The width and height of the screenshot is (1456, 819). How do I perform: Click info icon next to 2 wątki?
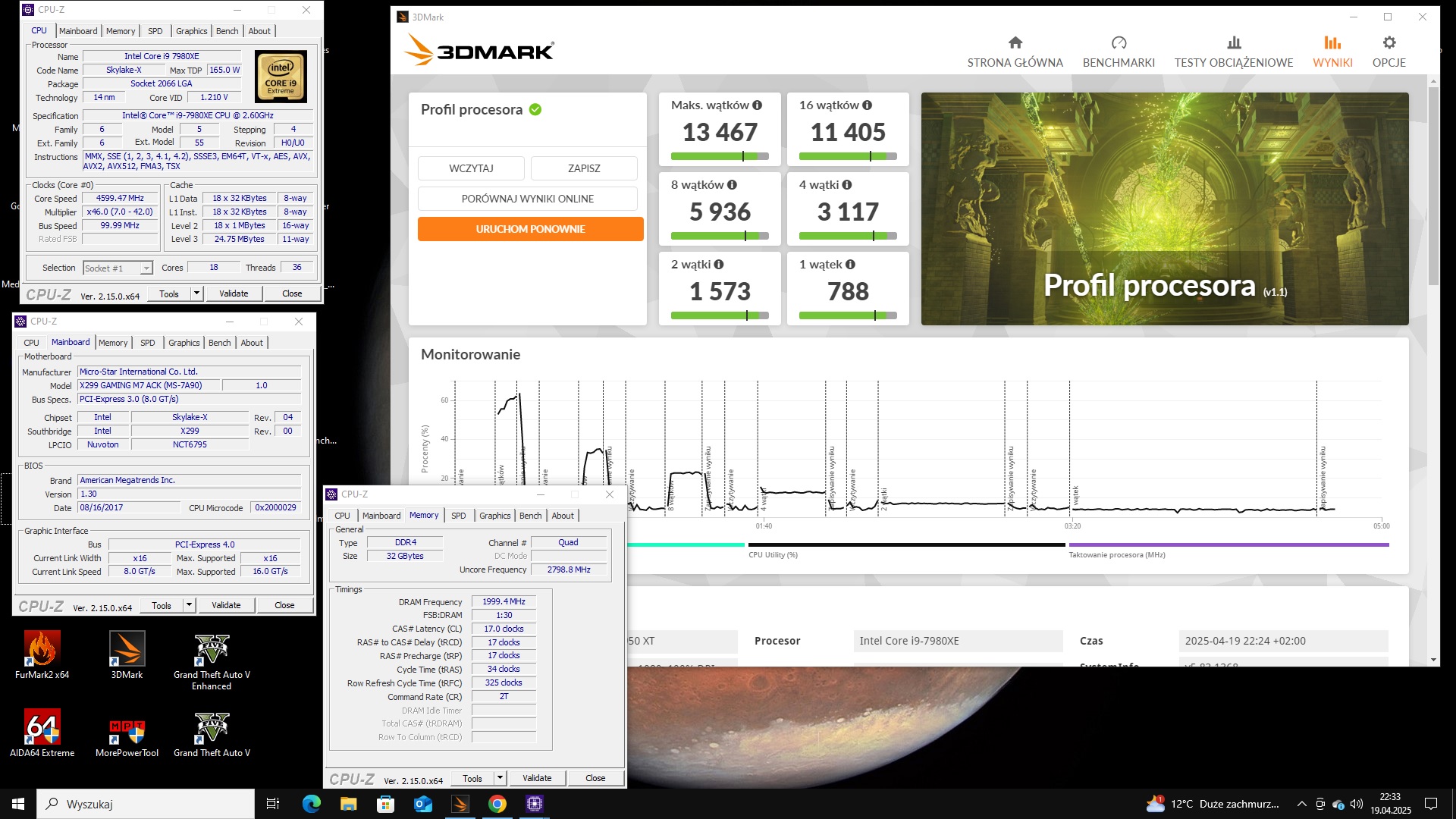(x=718, y=265)
